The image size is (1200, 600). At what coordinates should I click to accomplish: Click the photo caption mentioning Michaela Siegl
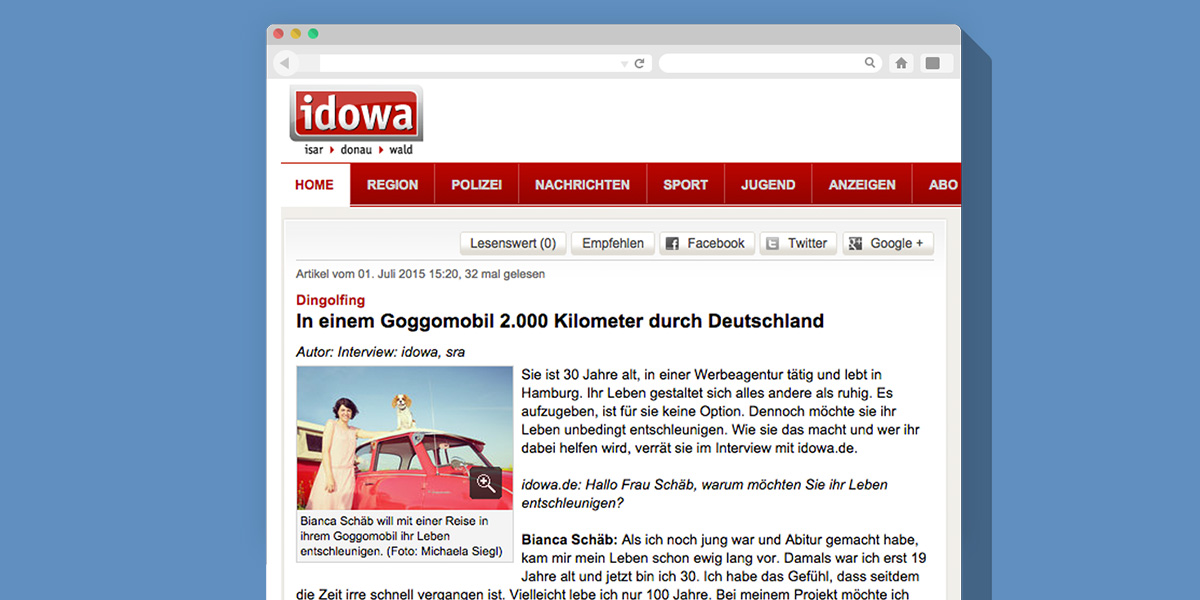click(x=404, y=536)
